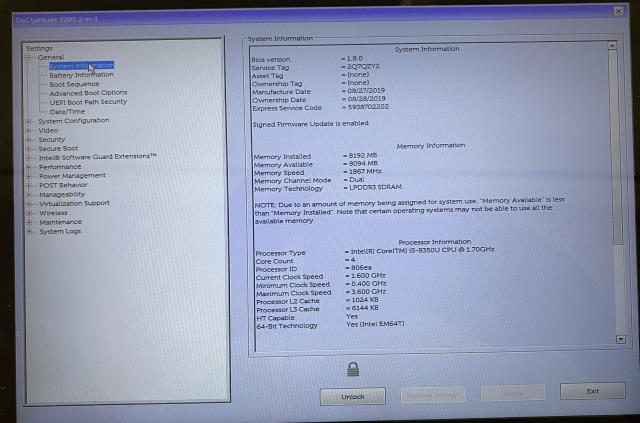Viewport: 640px width, 423px height.
Task: Click the Unlock button
Action: coord(353,396)
